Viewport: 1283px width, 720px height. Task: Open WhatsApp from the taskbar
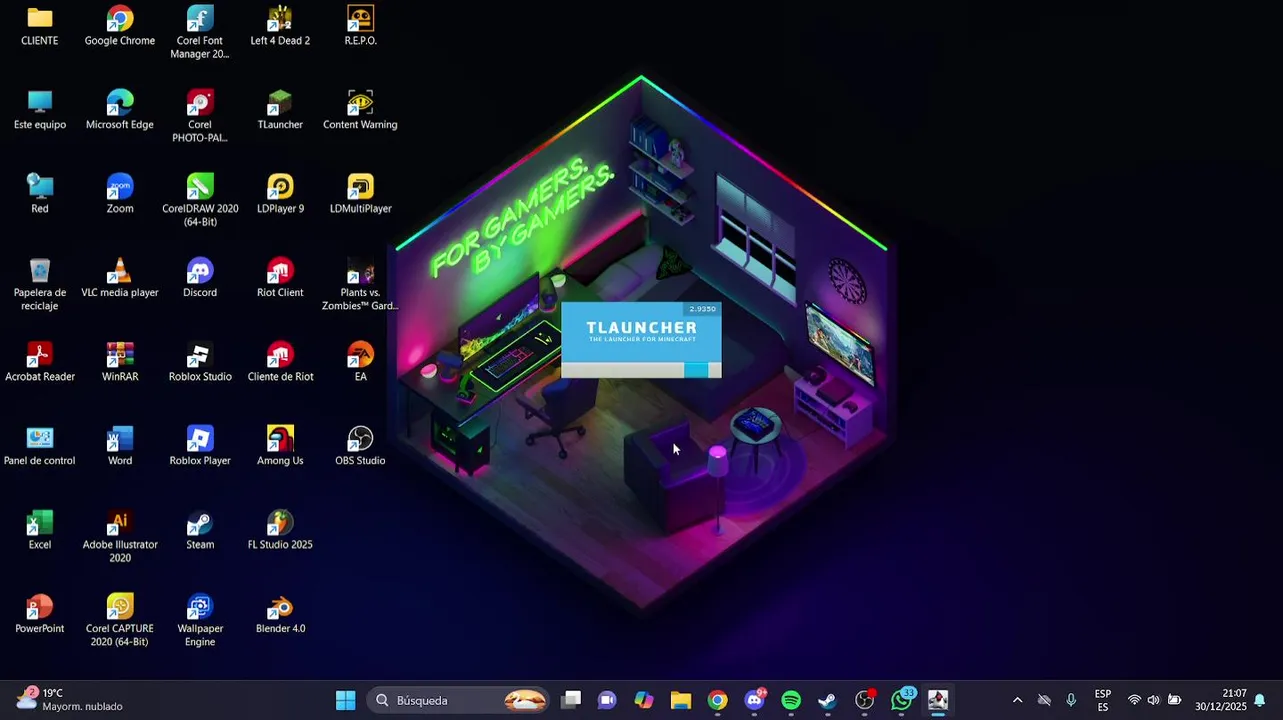902,700
